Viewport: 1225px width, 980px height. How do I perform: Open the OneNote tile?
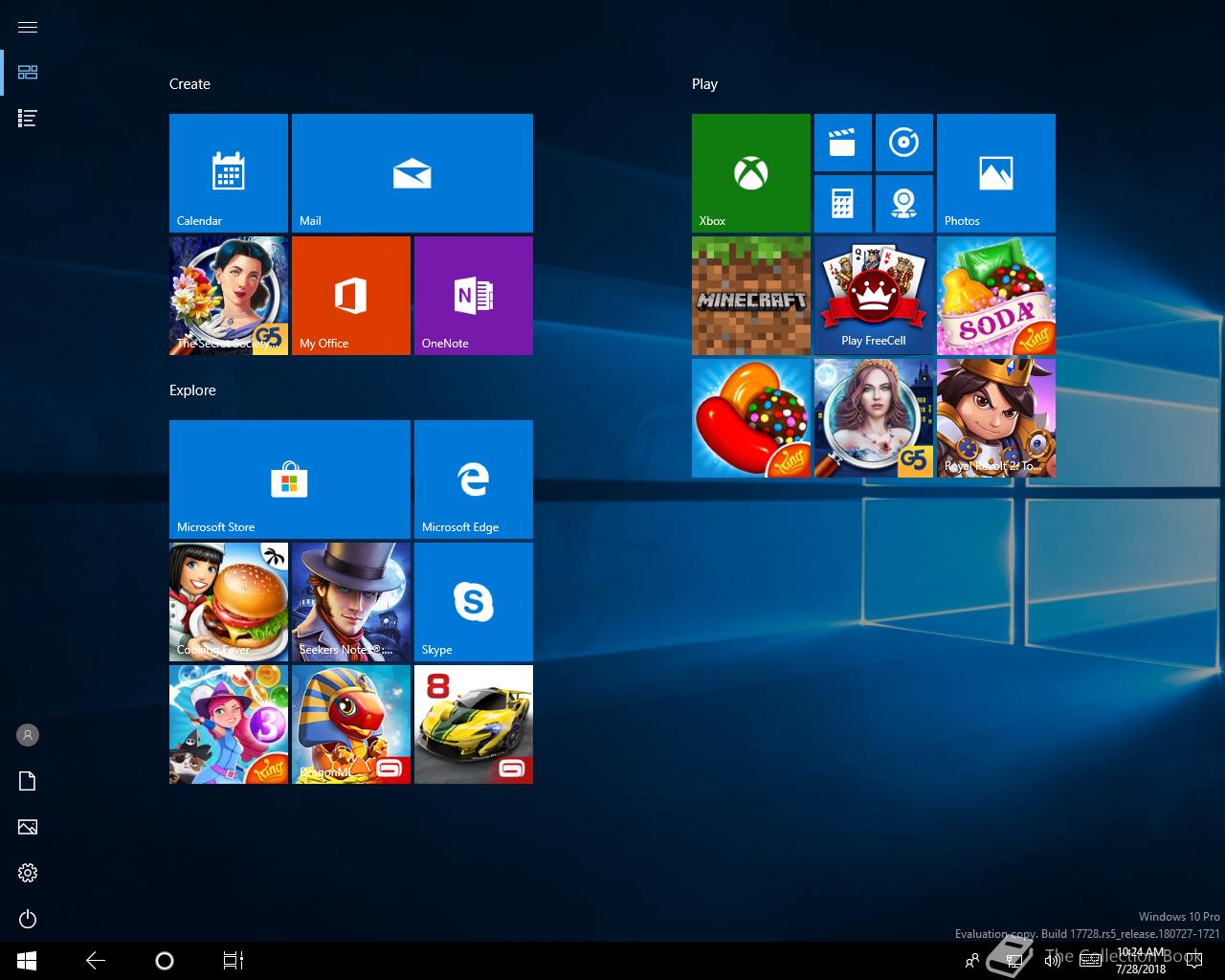474,296
